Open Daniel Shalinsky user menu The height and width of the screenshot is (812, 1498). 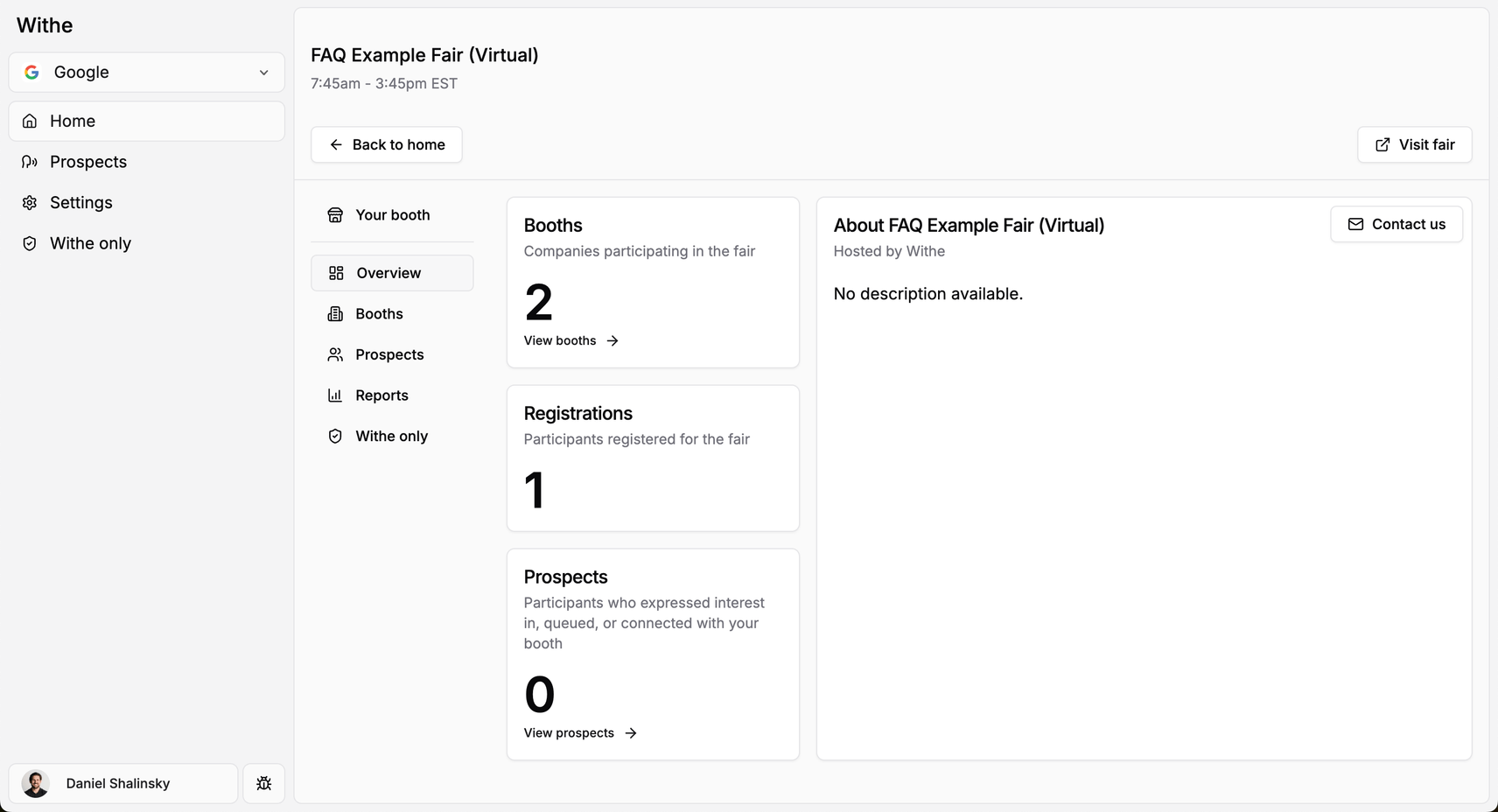(123, 783)
